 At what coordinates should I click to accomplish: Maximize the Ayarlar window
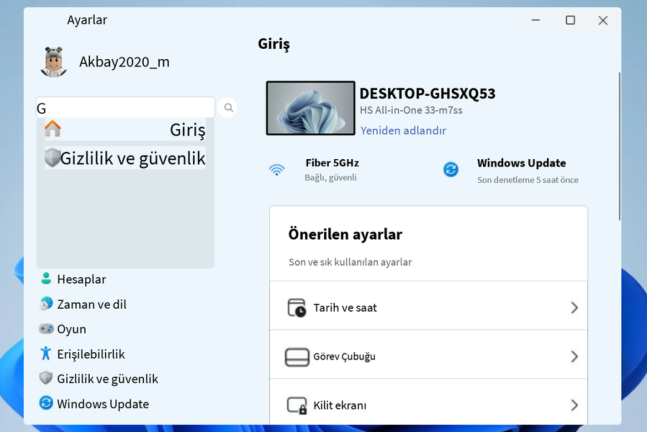coord(570,20)
